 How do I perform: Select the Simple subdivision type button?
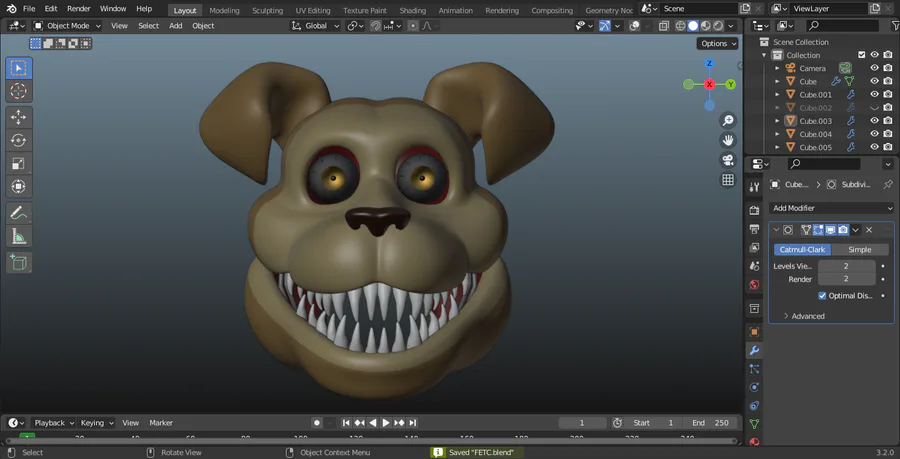pos(859,250)
